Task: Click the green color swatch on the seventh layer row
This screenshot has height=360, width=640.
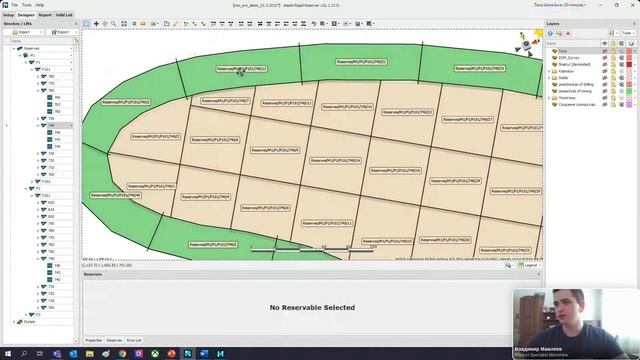Action: coord(629,91)
